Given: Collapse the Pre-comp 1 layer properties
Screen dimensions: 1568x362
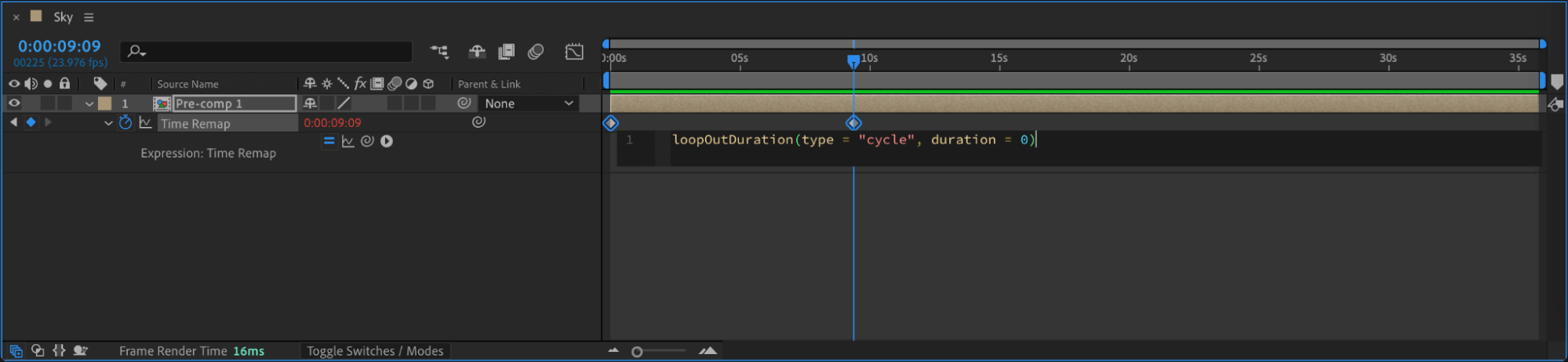Looking at the screenshot, I should click(x=89, y=103).
